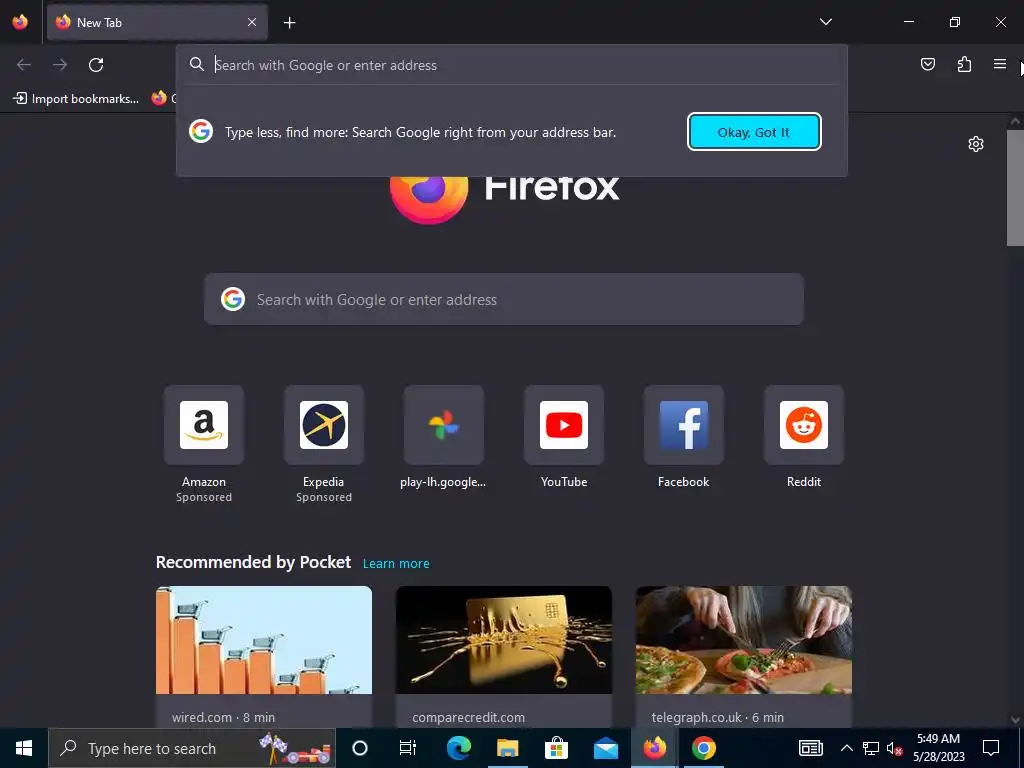Open Mail app from taskbar
Screen dimensions: 1024x768
pos(605,748)
